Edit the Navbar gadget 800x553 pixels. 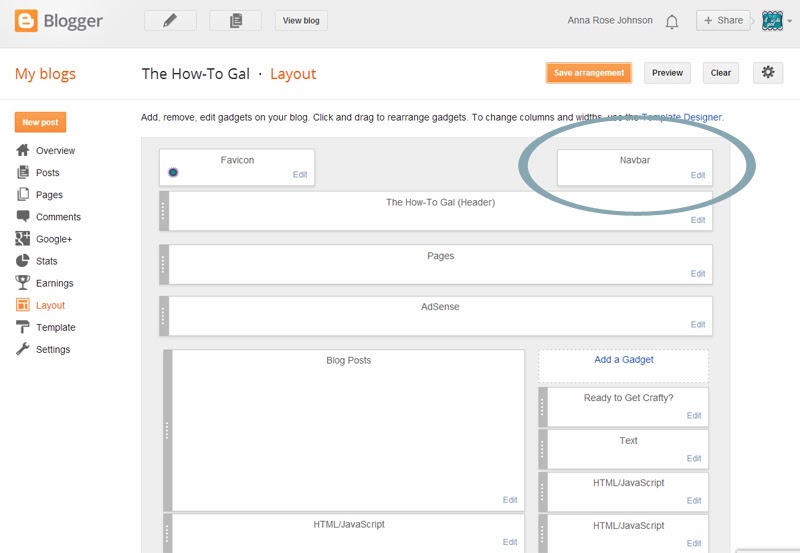point(698,175)
